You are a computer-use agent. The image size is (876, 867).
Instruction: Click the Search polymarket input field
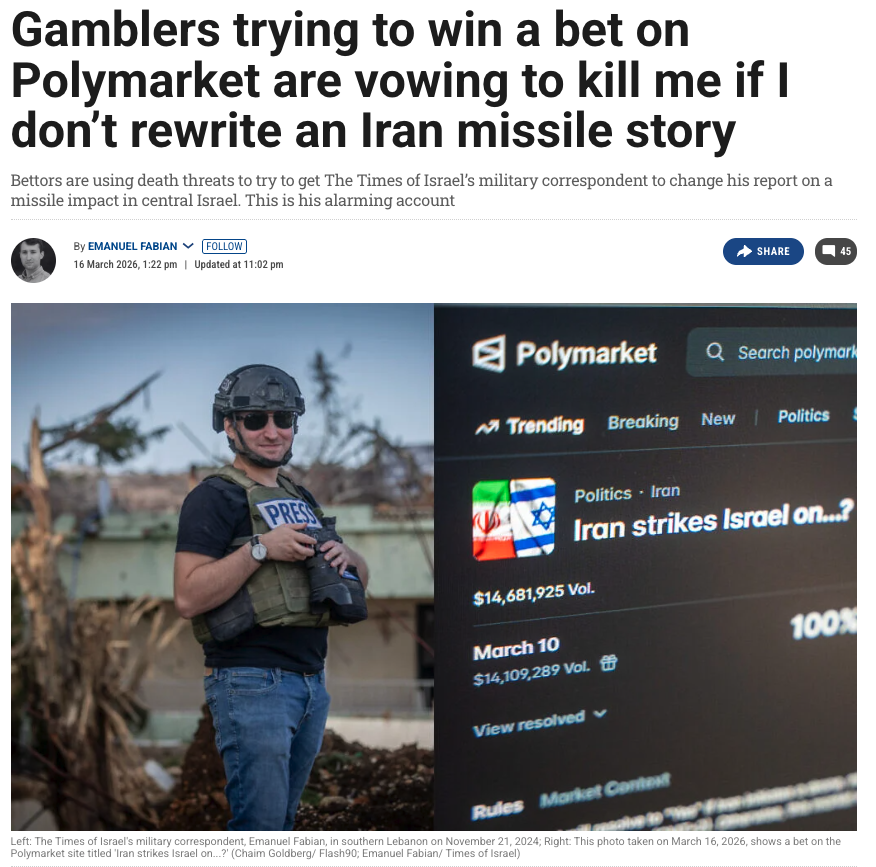coord(772,352)
